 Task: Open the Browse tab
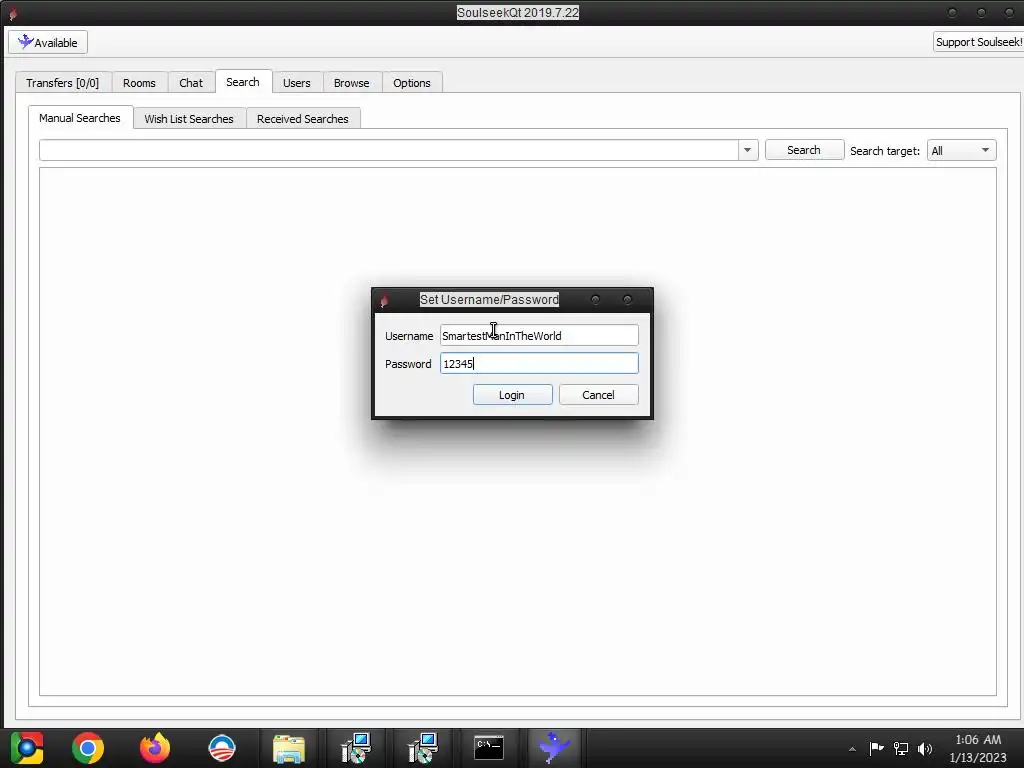(x=351, y=83)
